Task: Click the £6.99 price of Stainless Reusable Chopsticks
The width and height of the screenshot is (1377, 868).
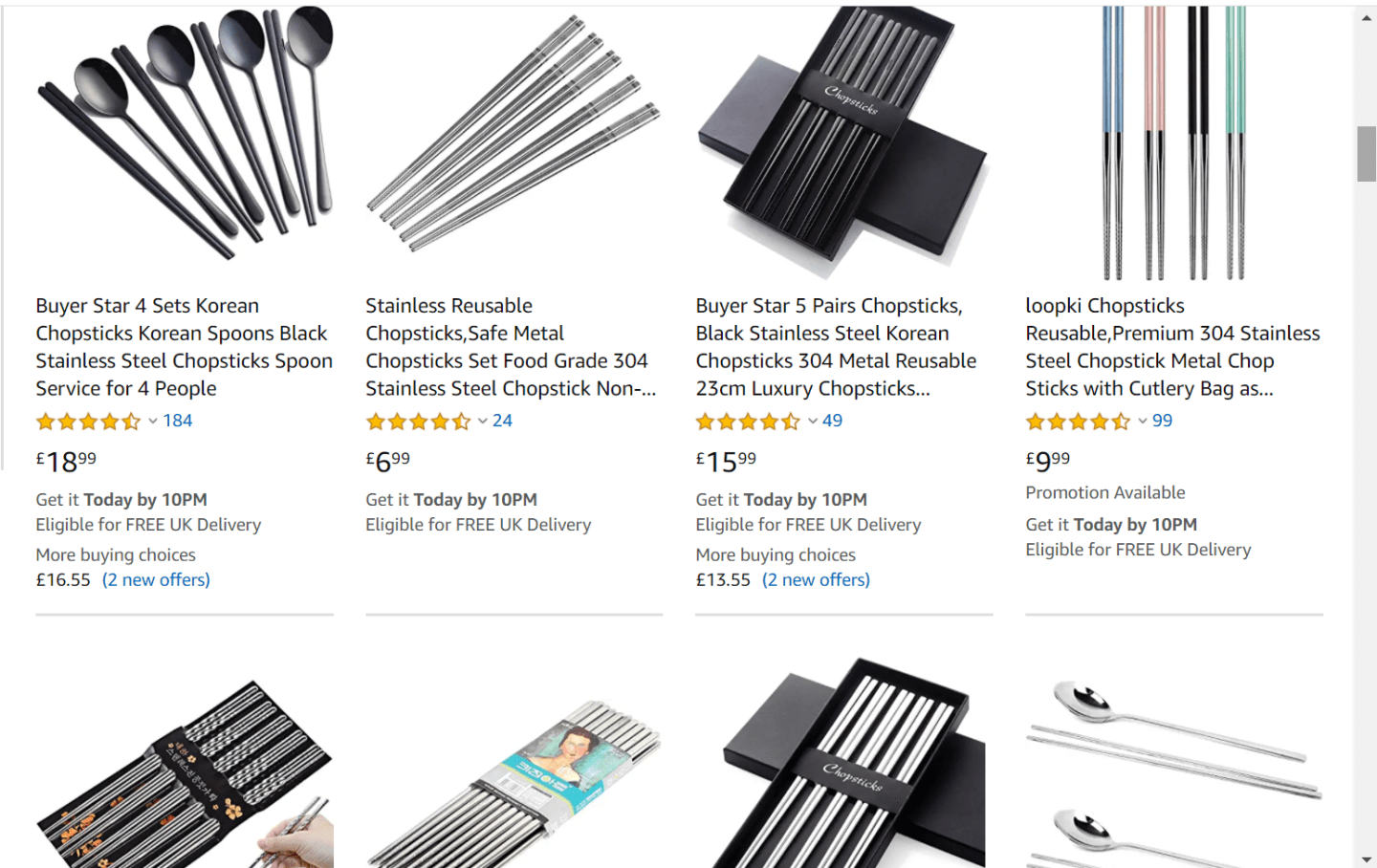Action: [x=388, y=462]
